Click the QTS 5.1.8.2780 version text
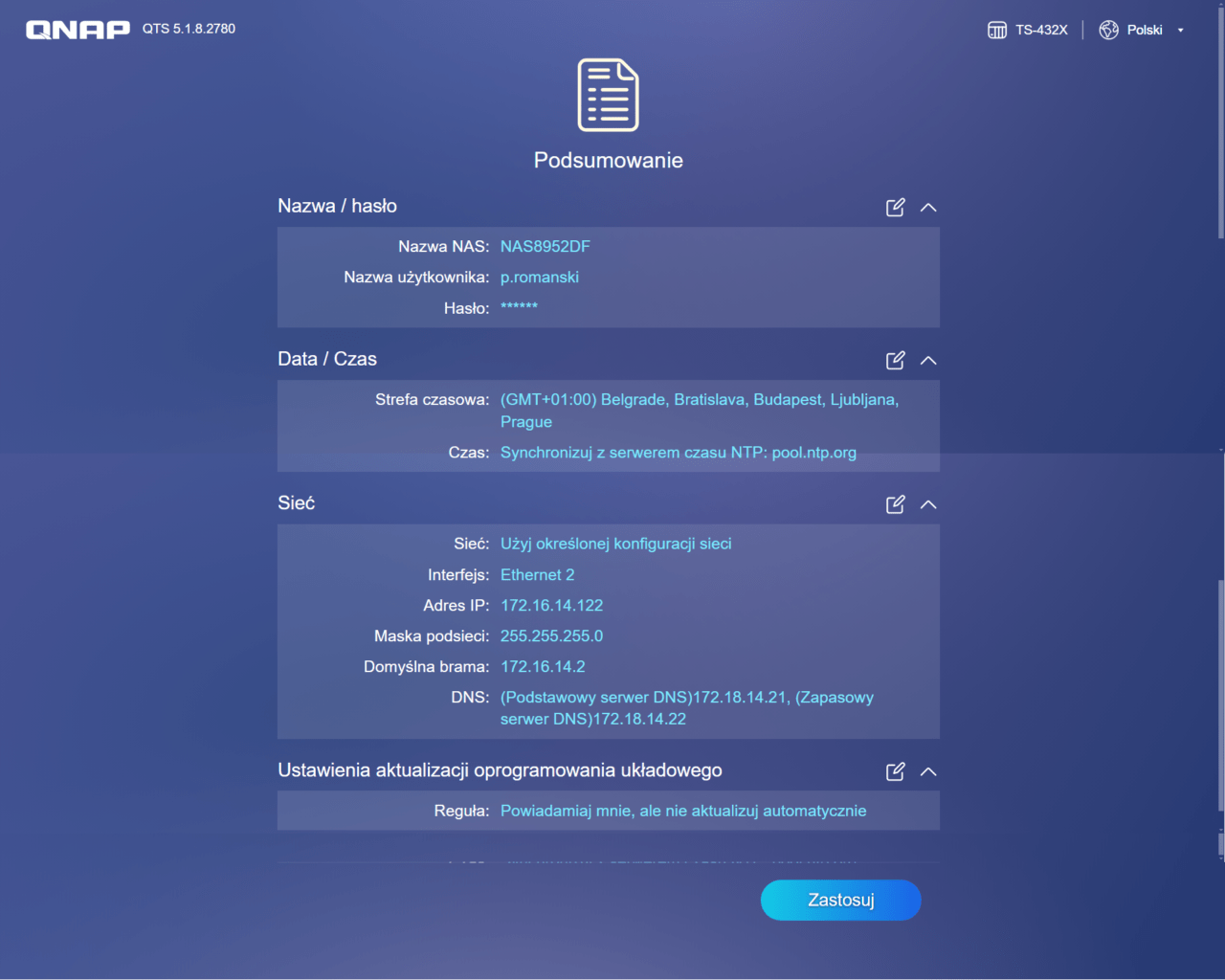Image resolution: width=1225 pixels, height=980 pixels. [x=189, y=29]
